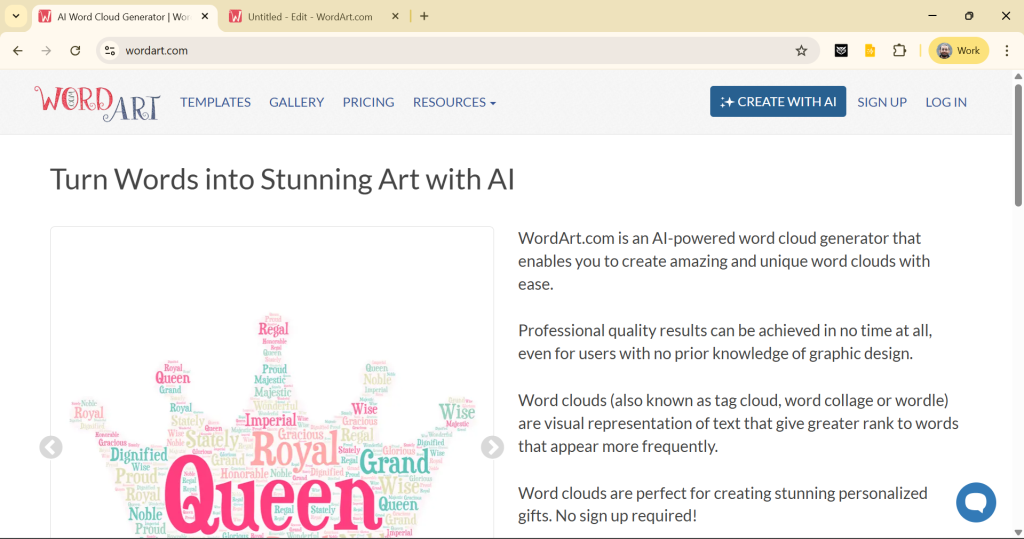This screenshot has width=1024, height=539.
Task: Expand the Resources dropdown menu
Action: [x=454, y=102]
